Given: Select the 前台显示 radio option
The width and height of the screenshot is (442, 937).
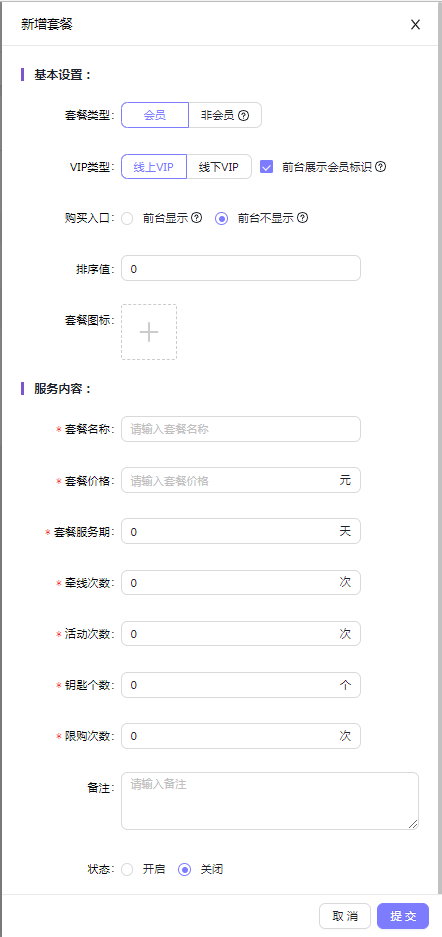Looking at the screenshot, I should pyautogui.click(x=127, y=219).
